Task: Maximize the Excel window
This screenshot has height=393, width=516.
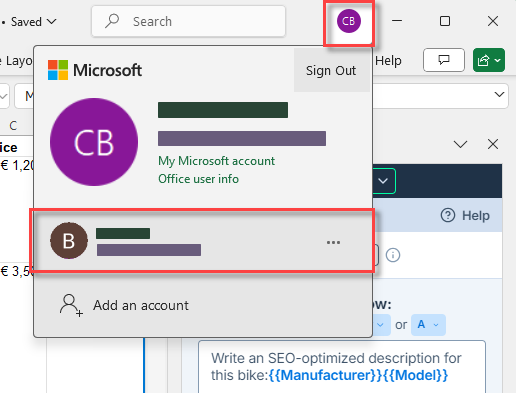Action: (445, 21)
